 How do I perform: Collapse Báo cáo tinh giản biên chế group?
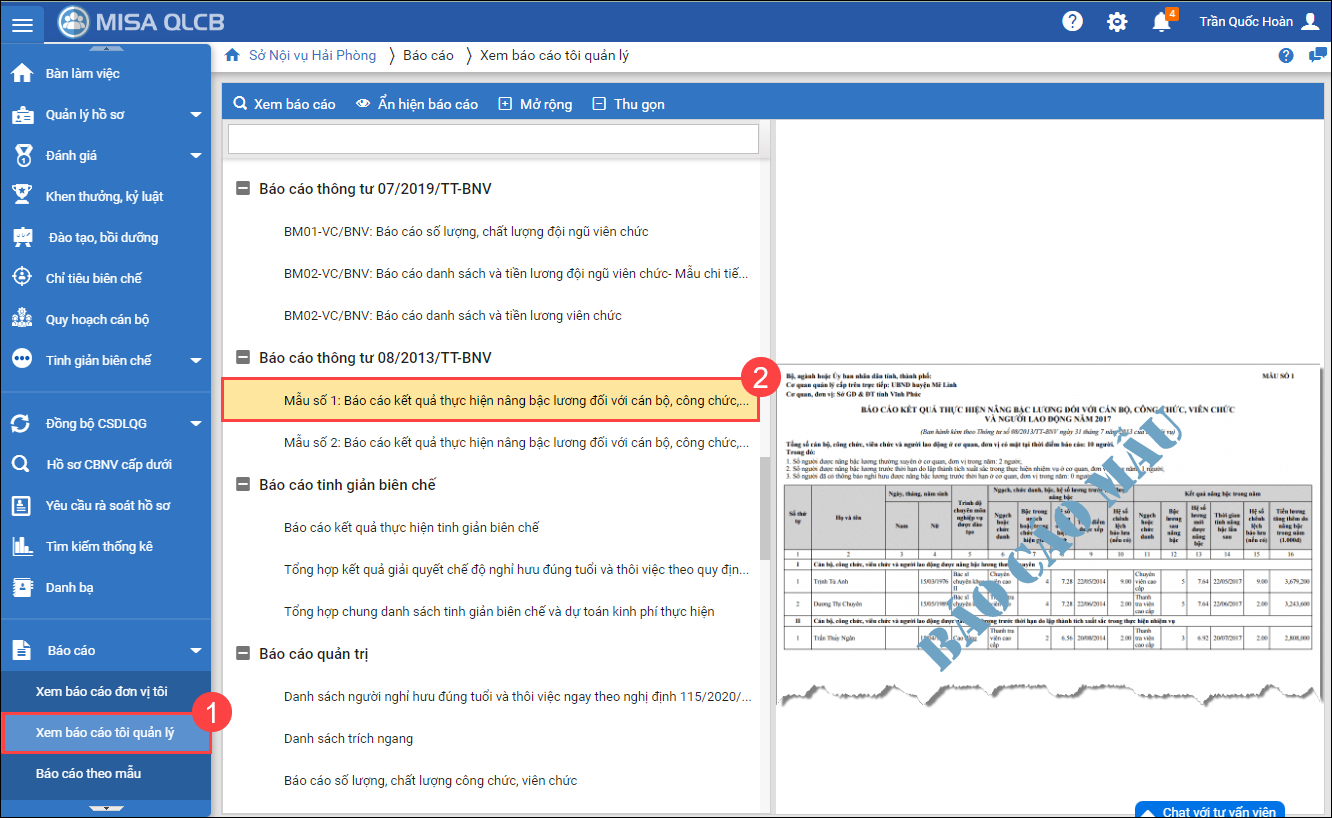tap(243, 485)
